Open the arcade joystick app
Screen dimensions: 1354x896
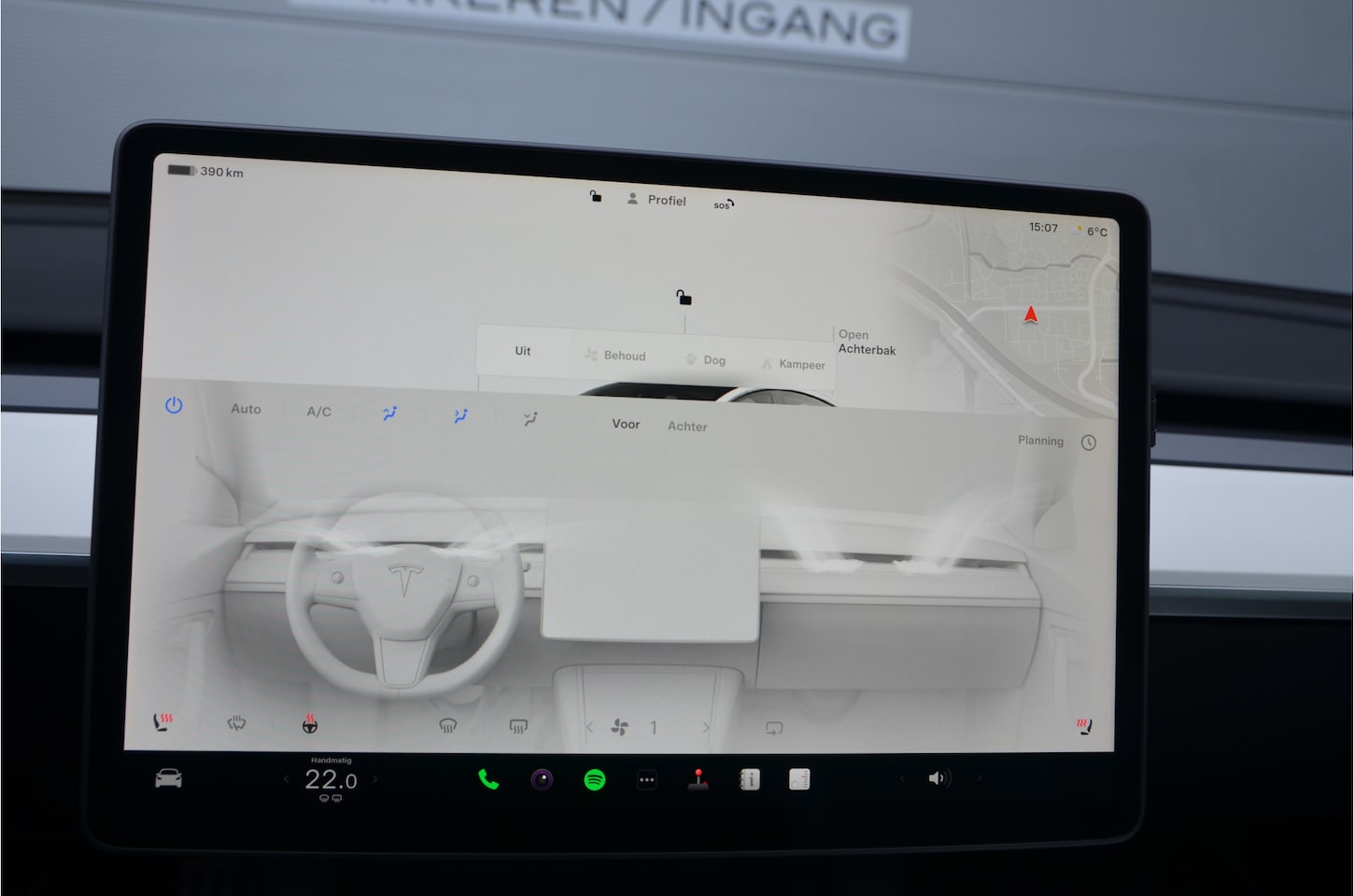pyautogui.click(x=698, y=779)
